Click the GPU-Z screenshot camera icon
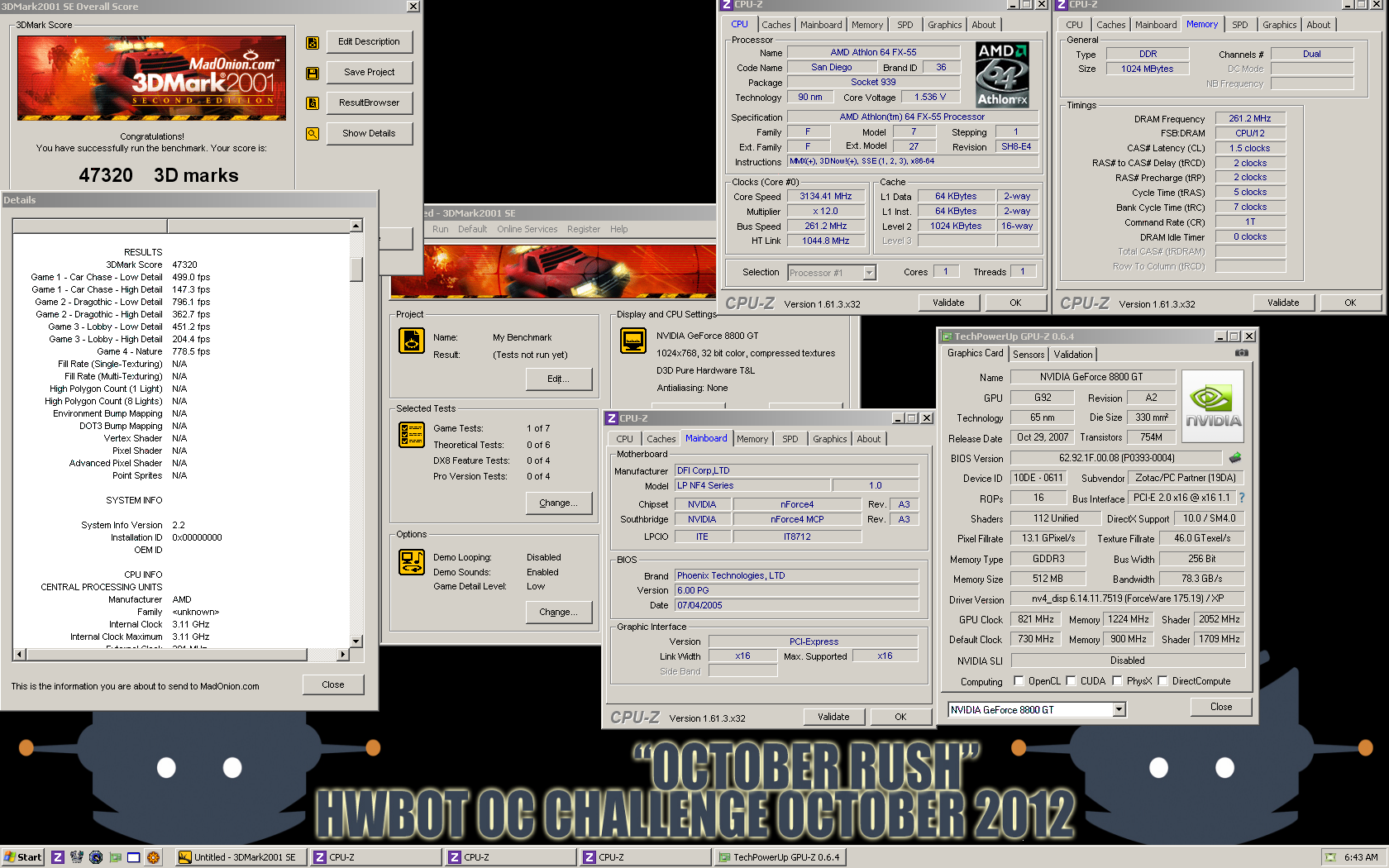1389x868 pixels. coord(1242,353)
